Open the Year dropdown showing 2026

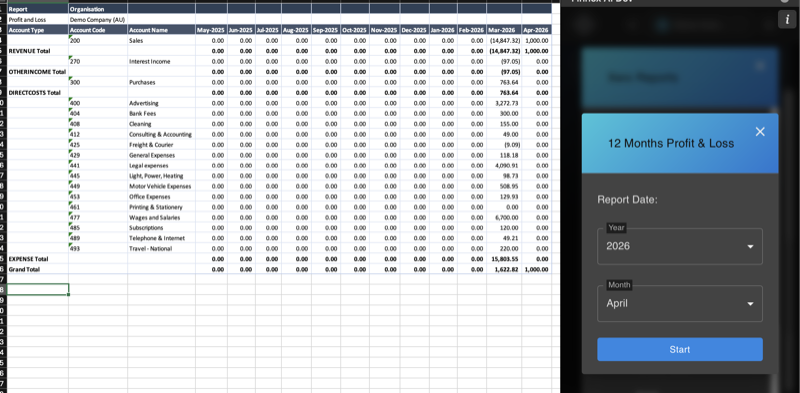point(680,246)
